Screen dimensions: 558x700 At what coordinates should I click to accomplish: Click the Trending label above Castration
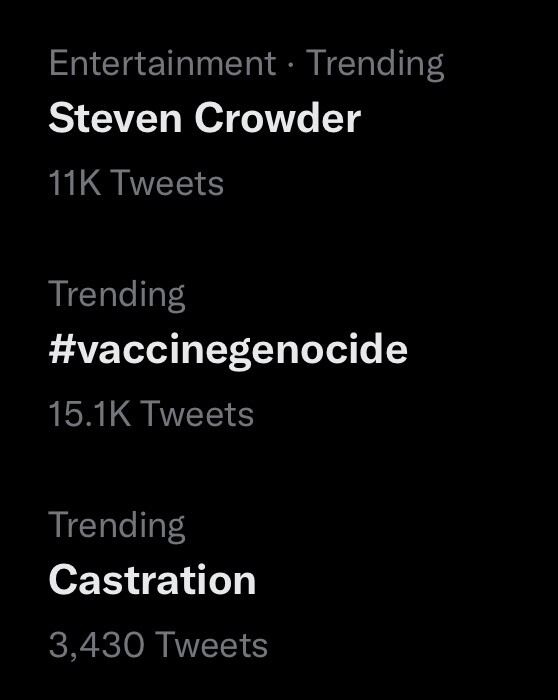tap(117, 526)
